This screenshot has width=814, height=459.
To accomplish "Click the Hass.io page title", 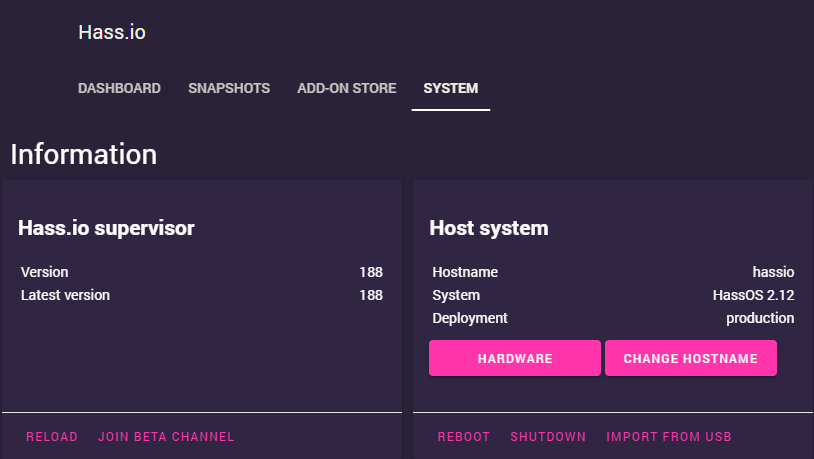I will [x=112, y=32].
